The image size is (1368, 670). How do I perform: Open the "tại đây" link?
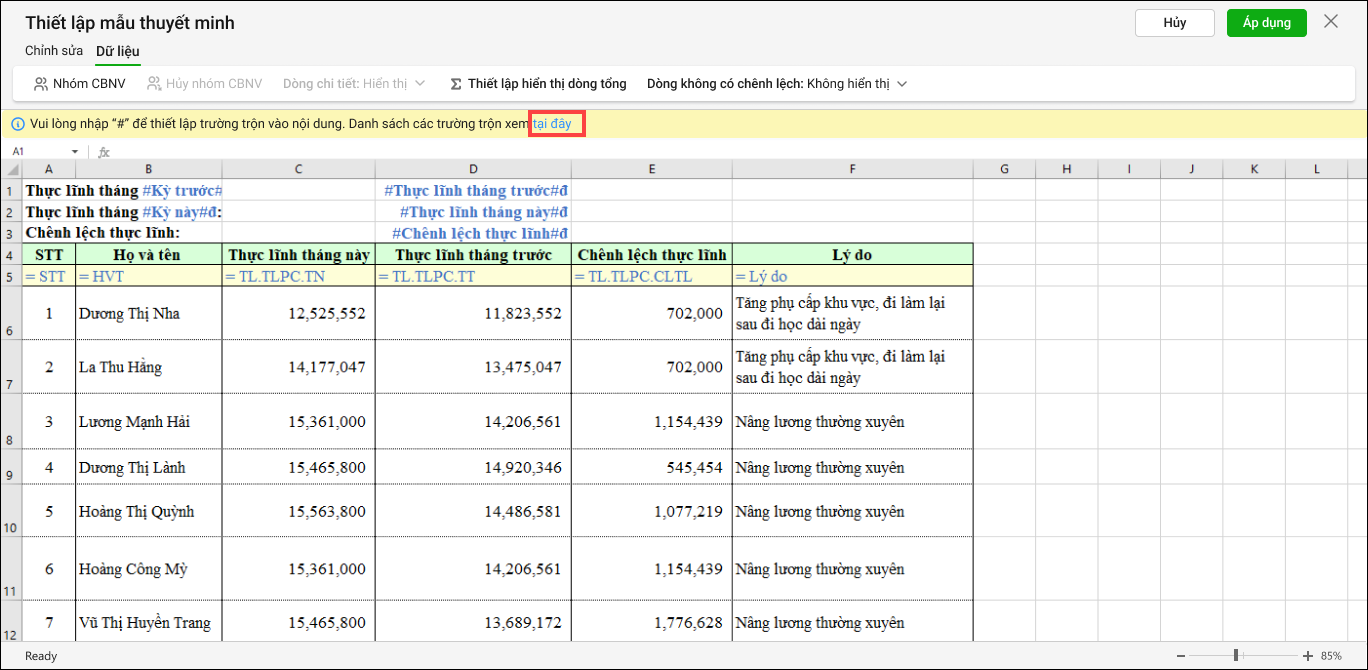tap(553, 124)
